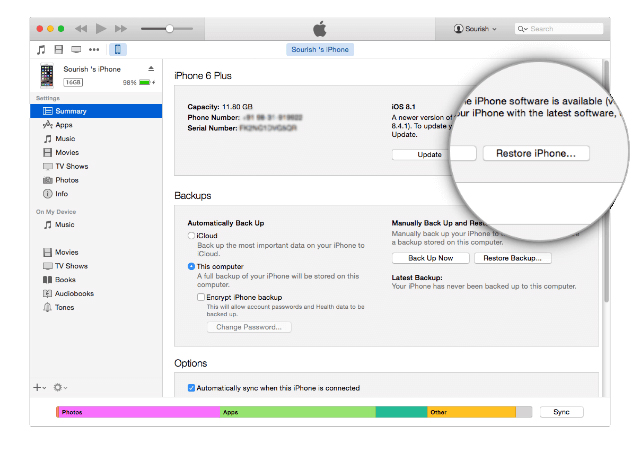Click the Other segment of storage bar
This screenshot has height=469, width=640.
point(471,412)
